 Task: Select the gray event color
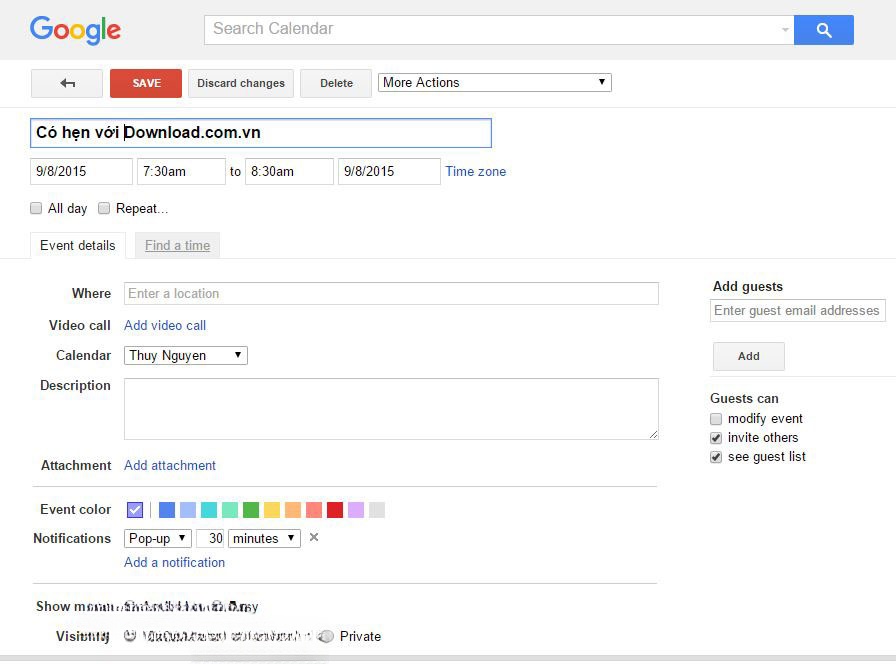pyautogui.click(x=377, y=510)
